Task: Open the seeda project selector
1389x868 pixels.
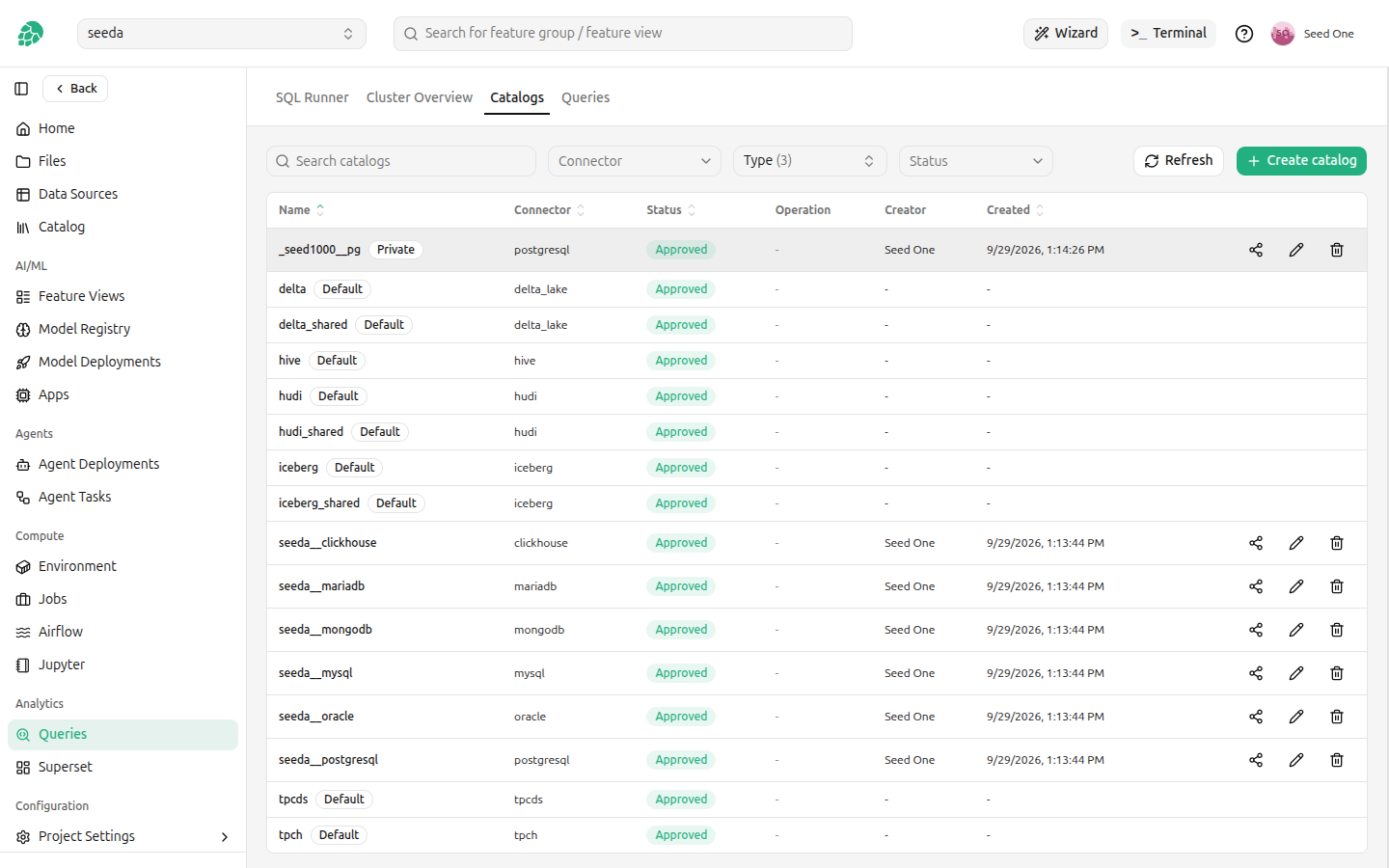Action: point(221,34)
